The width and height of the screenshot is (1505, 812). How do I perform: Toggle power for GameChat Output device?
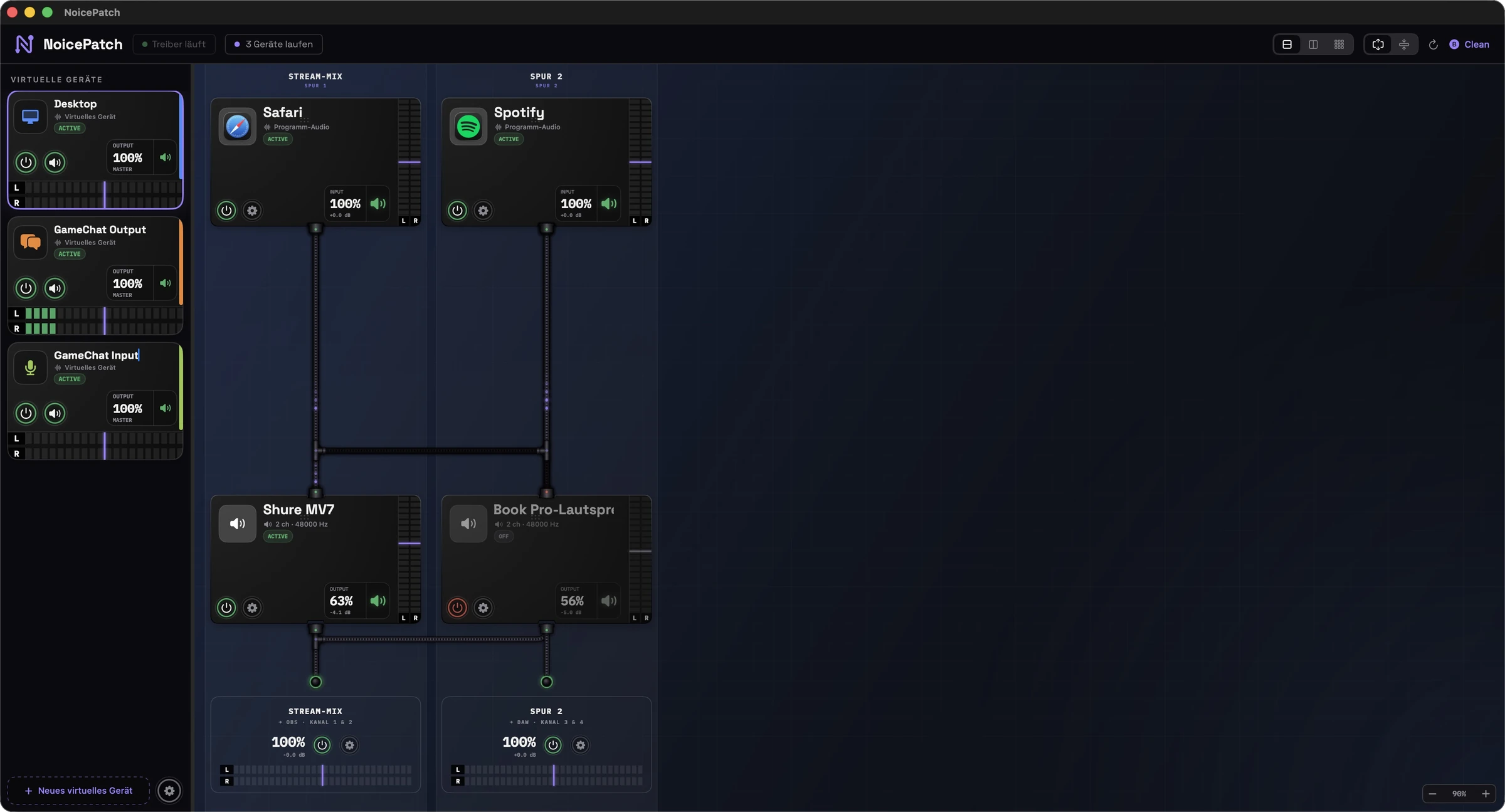click(x=26, y=288)
